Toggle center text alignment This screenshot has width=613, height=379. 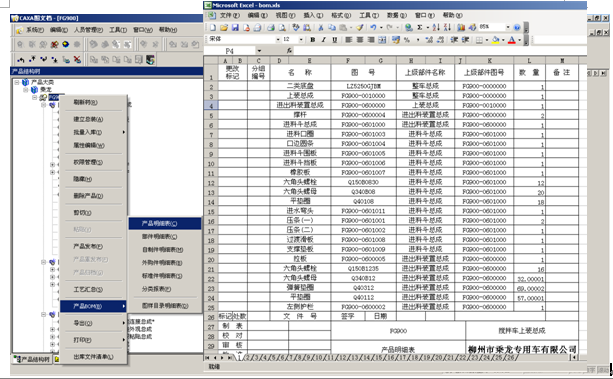tap(360, 40)
